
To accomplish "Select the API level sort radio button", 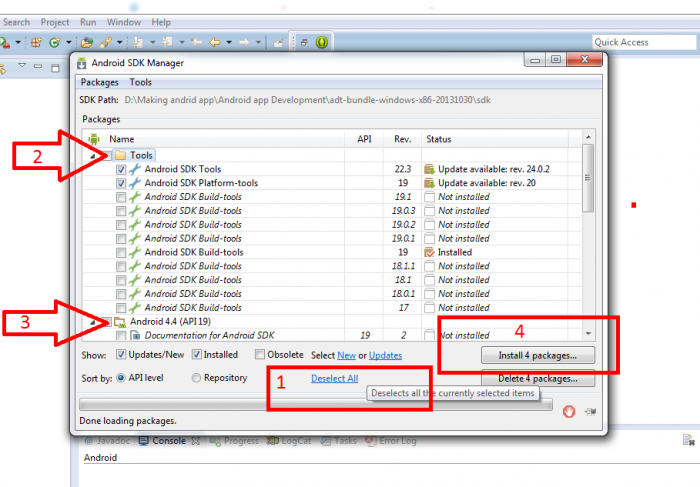I will (121, 378).
